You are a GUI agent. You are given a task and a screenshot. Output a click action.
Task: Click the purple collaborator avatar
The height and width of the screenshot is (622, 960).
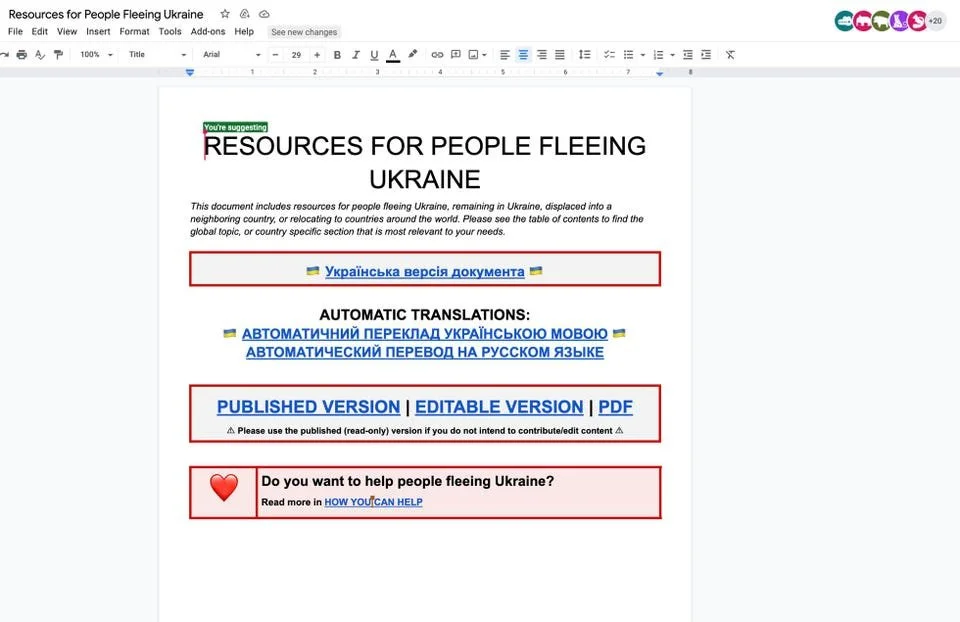click(x=899, y=21)
